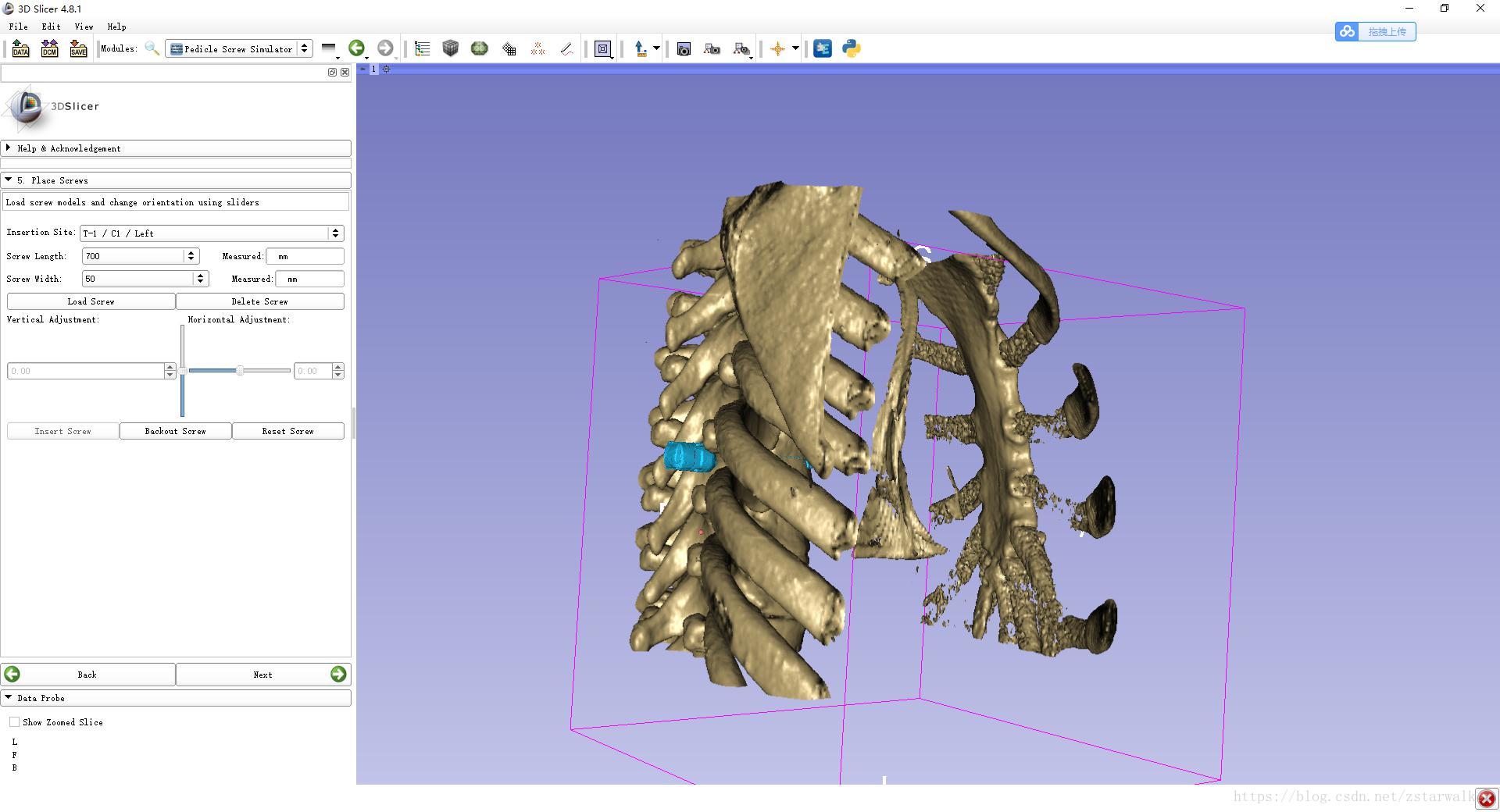Click the Backout Screw button
Screen dimensions: 1500x812
point(175,431)
